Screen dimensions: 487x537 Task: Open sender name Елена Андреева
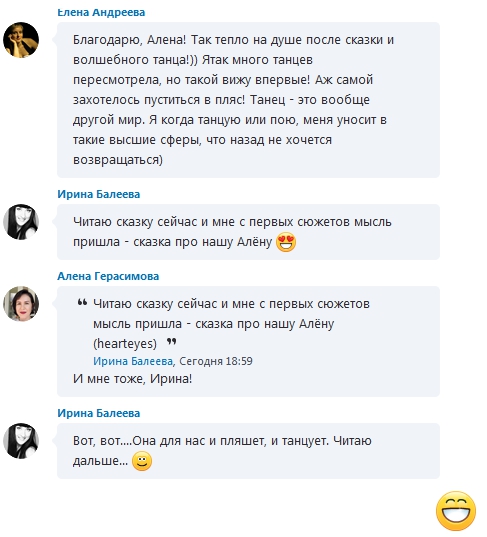pos(101,12)
